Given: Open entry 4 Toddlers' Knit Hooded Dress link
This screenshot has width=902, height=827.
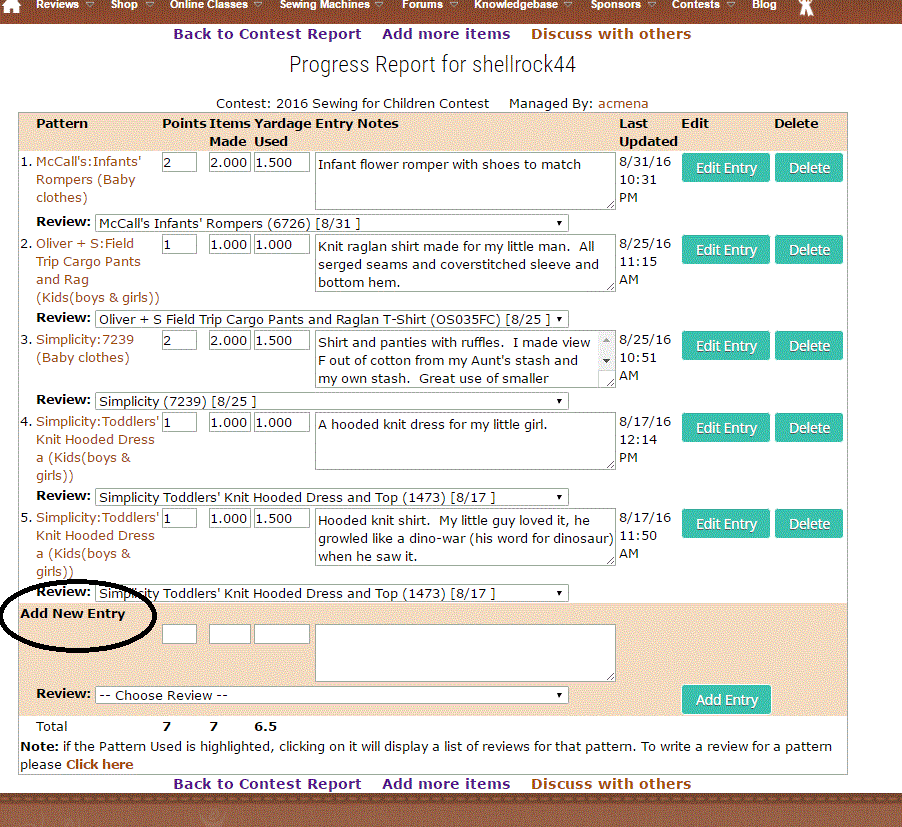Looking at the screenshot, I should click(97, 449).
